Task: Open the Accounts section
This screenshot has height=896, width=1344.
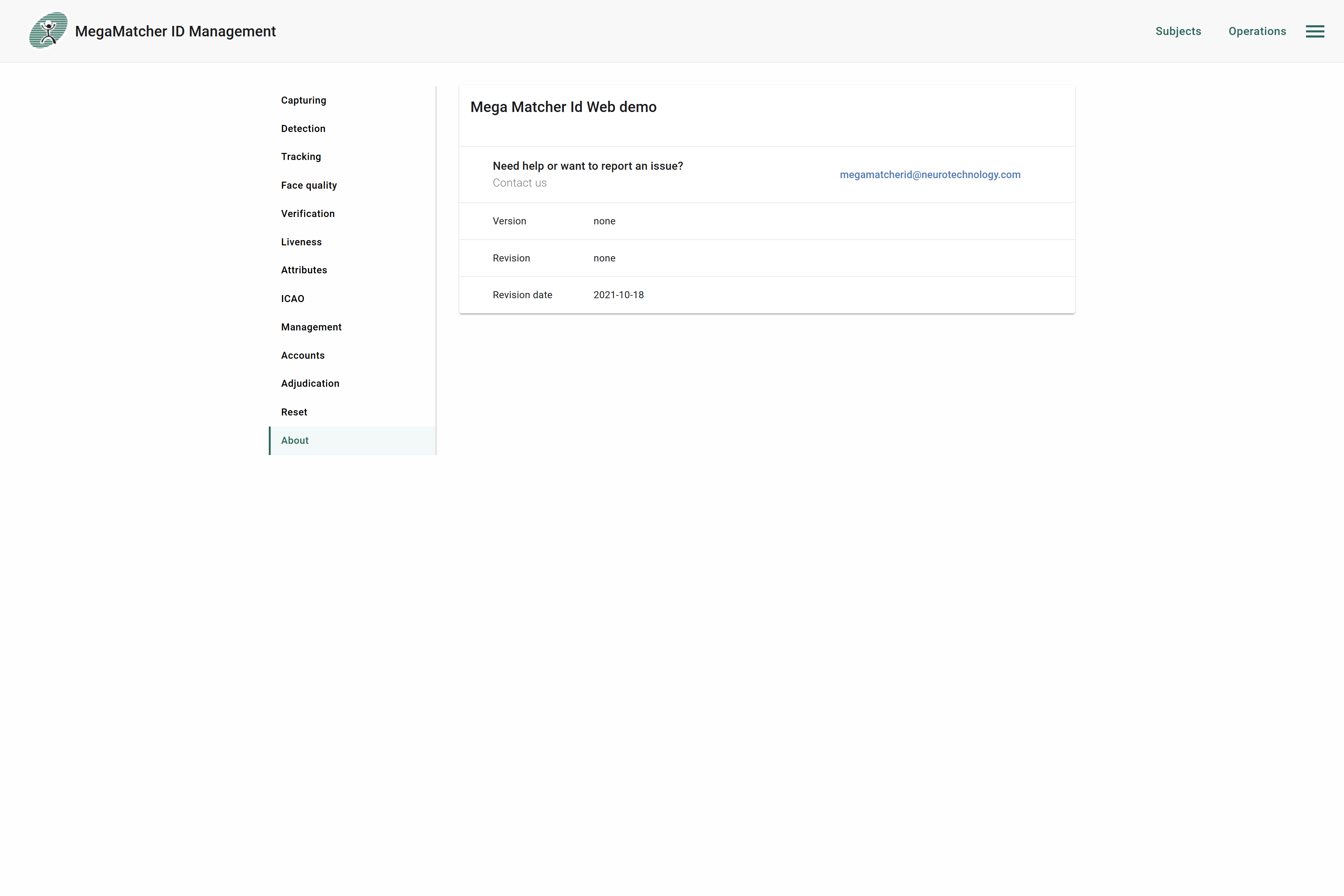Action: 352,356
